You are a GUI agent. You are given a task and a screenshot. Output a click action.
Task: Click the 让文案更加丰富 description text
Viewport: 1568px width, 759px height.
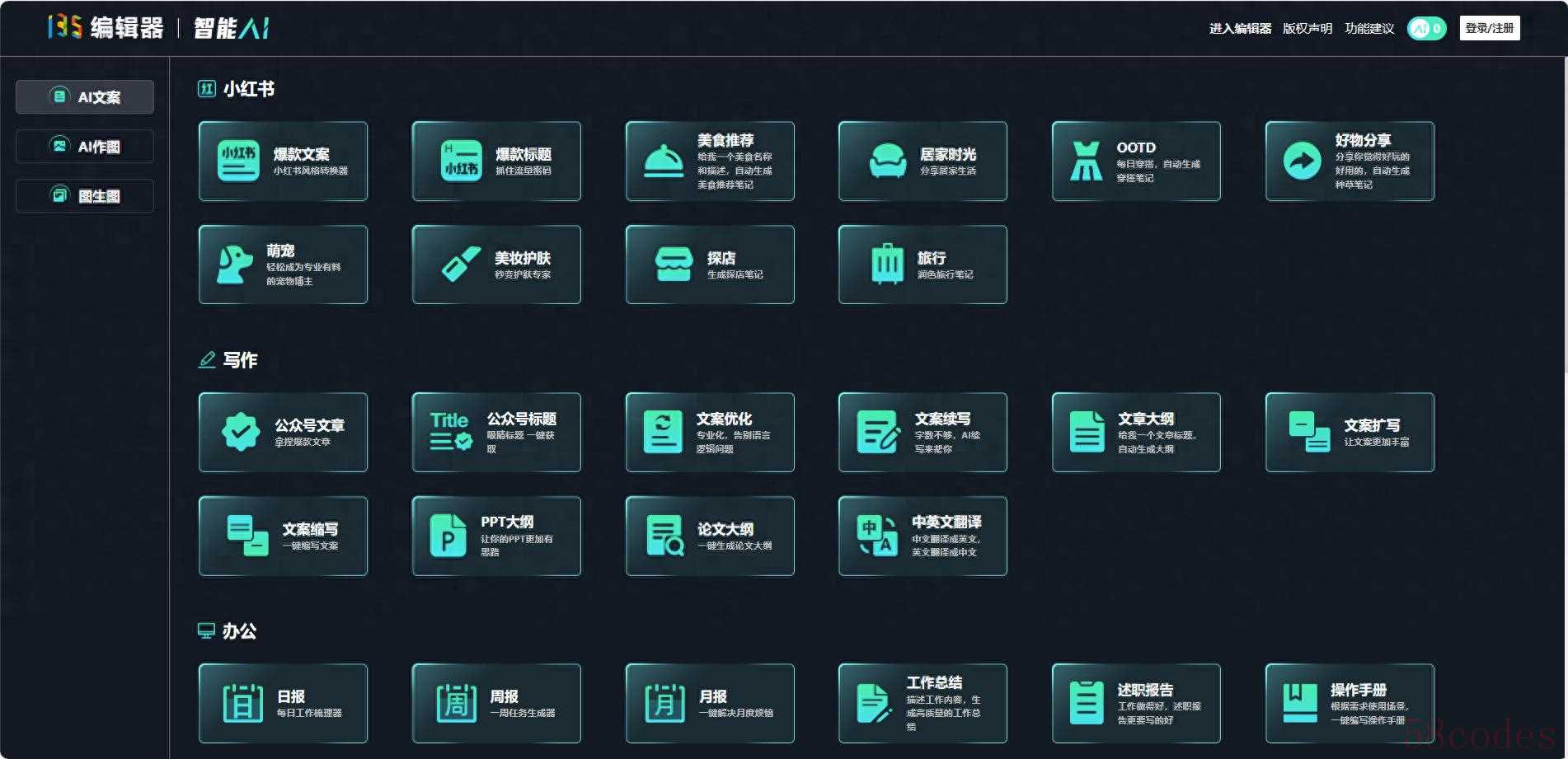1377,442
